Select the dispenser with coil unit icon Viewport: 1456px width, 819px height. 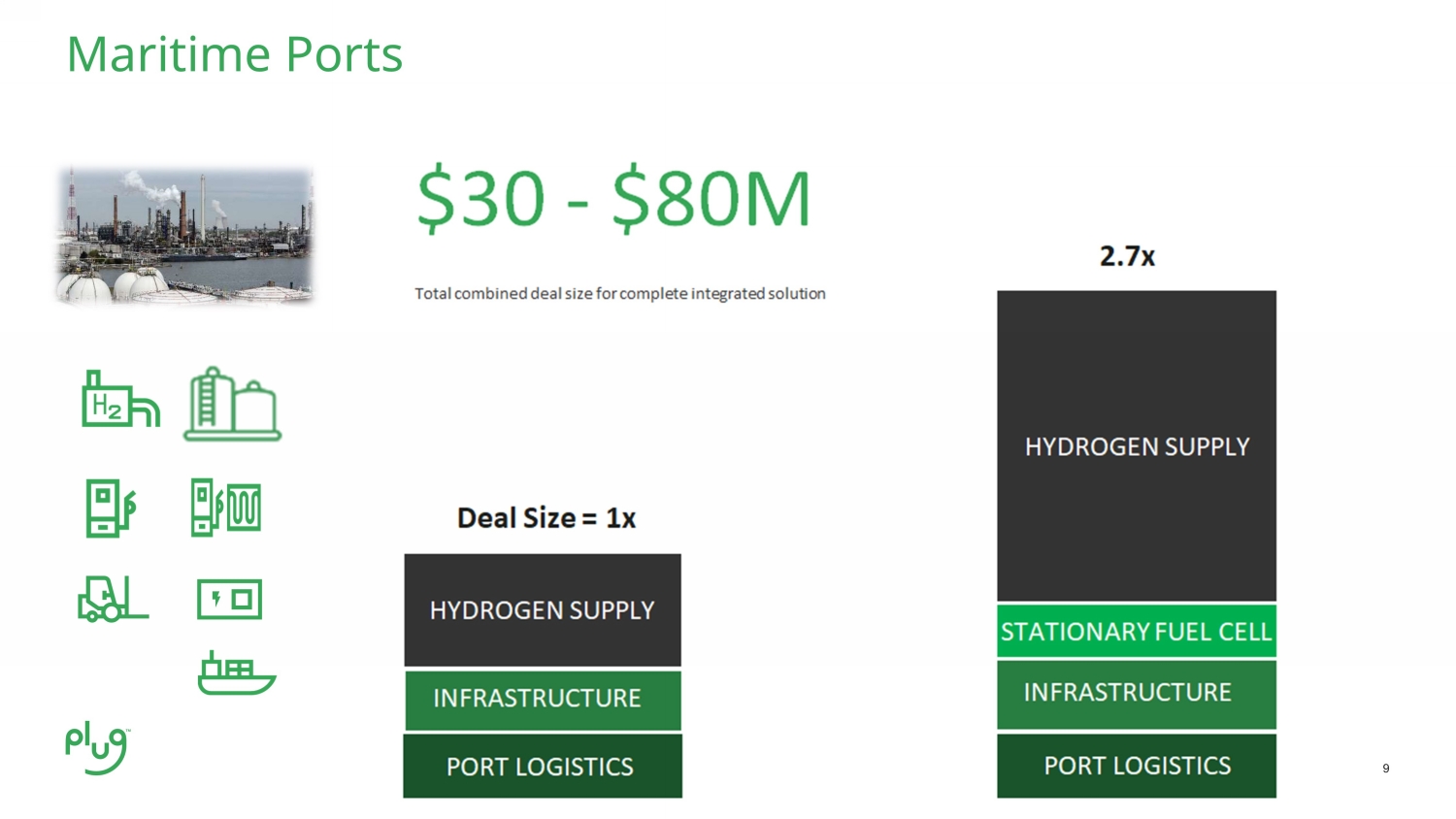point(226,508)
